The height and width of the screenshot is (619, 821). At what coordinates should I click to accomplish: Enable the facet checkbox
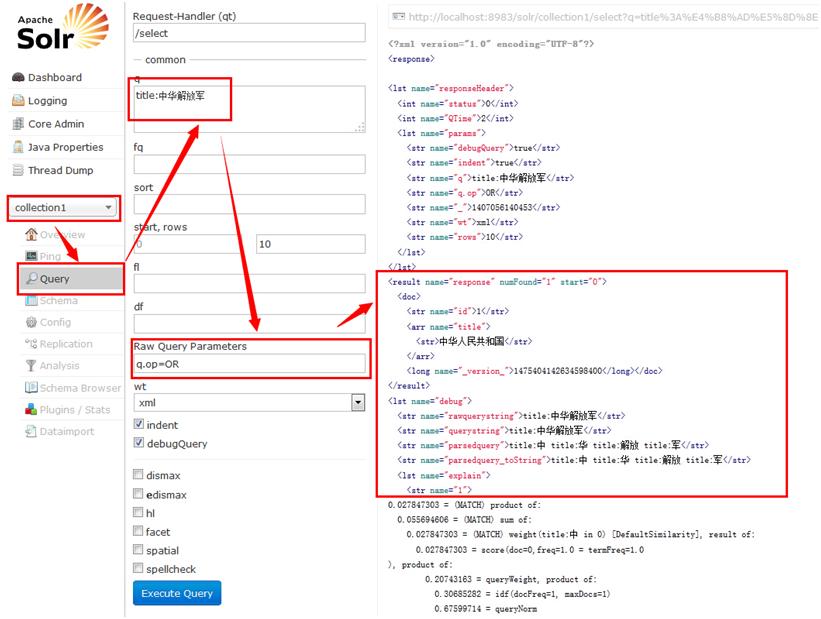pos(138,531)
